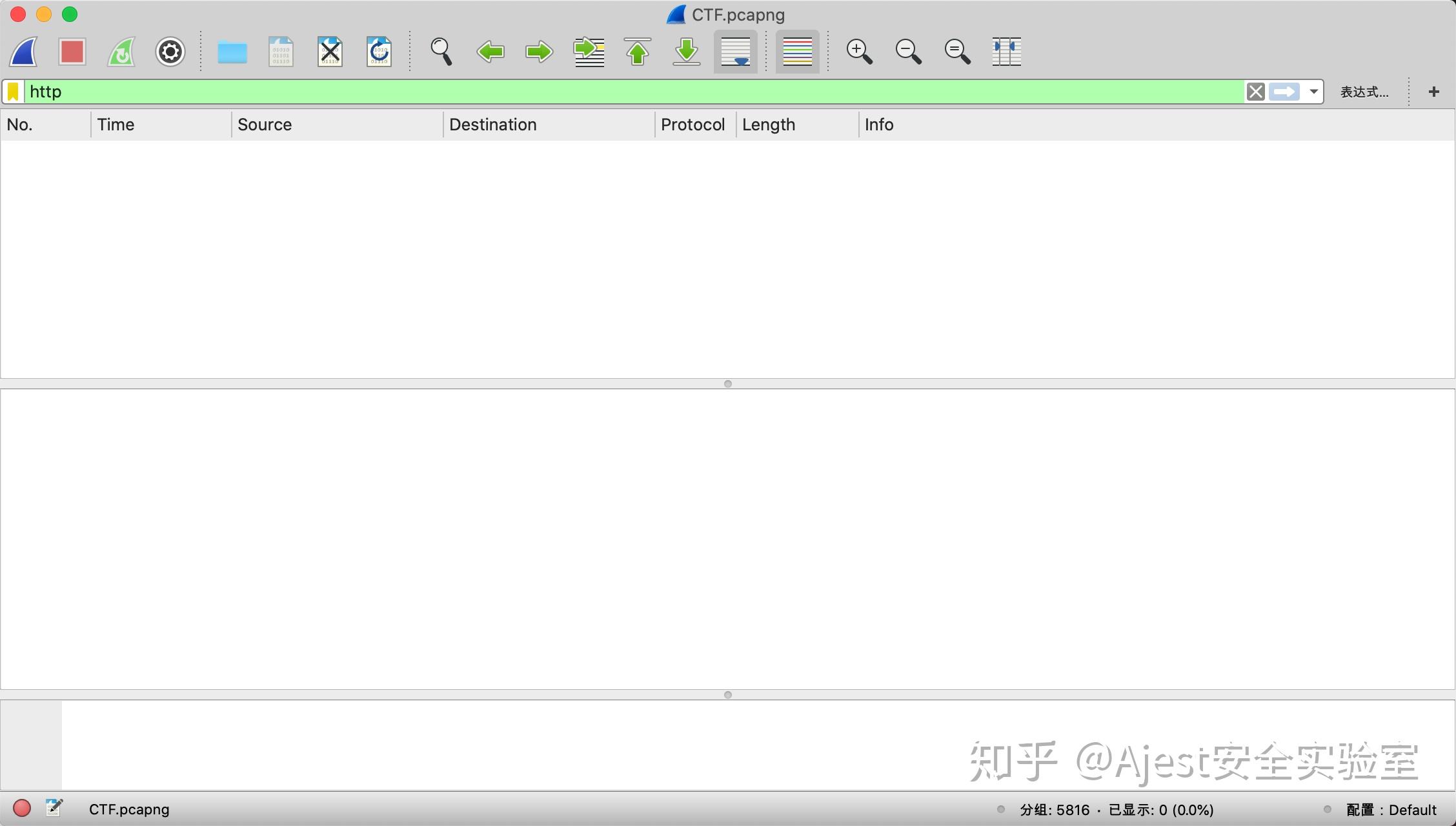Sort by the Protocol column
This screenshot has width=1456, height=826.
pyautogui.click(x=696, y=125)
